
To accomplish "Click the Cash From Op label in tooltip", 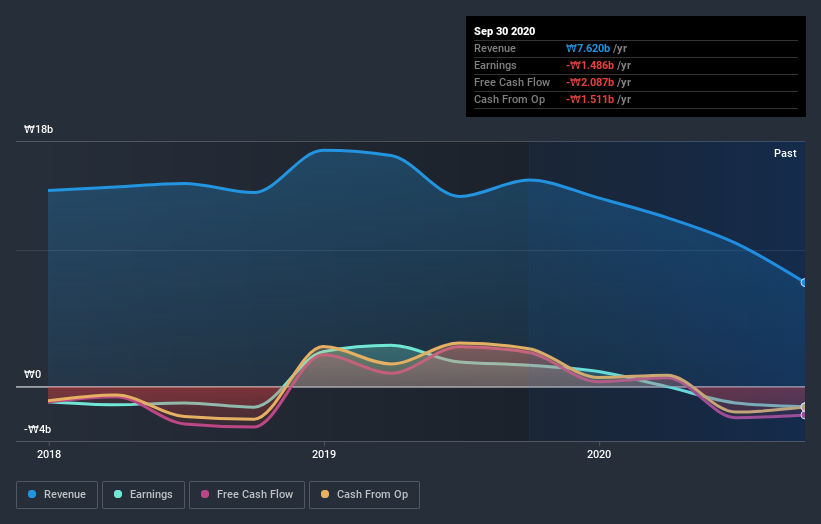I will [x=509, y=99].
